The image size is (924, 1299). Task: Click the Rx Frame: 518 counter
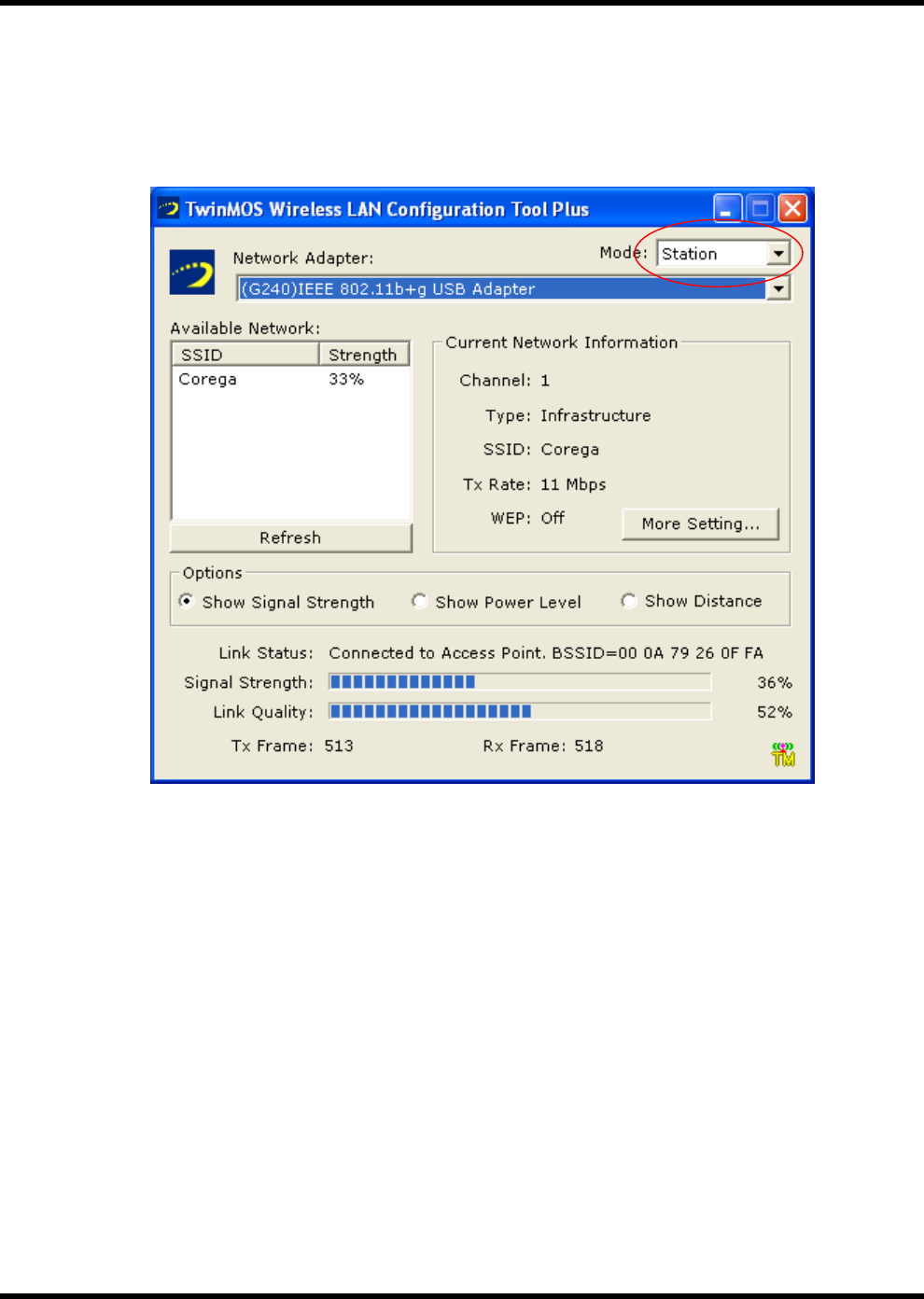pyautogui.click(x=543, y=746)
